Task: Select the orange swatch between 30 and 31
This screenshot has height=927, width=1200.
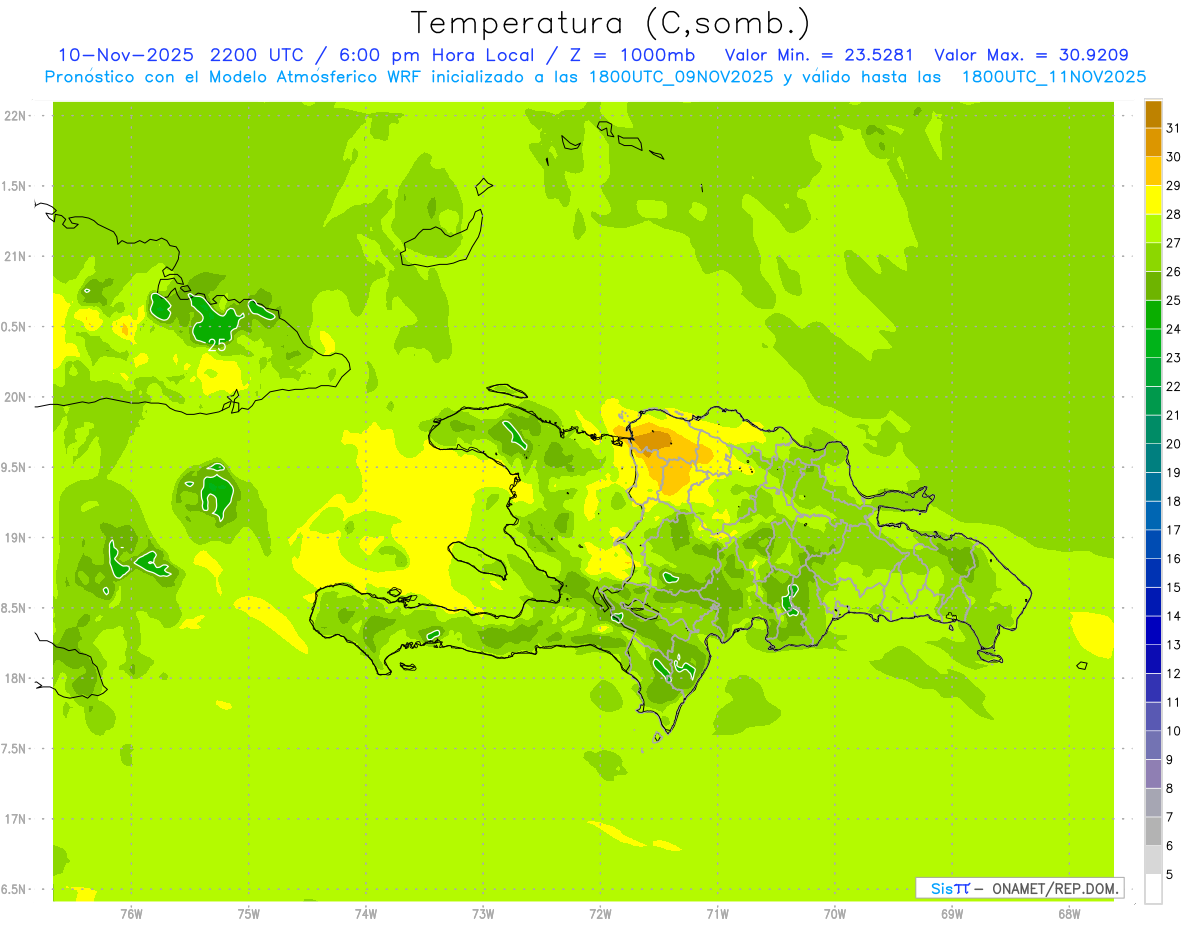Action: pos(1153,142)
